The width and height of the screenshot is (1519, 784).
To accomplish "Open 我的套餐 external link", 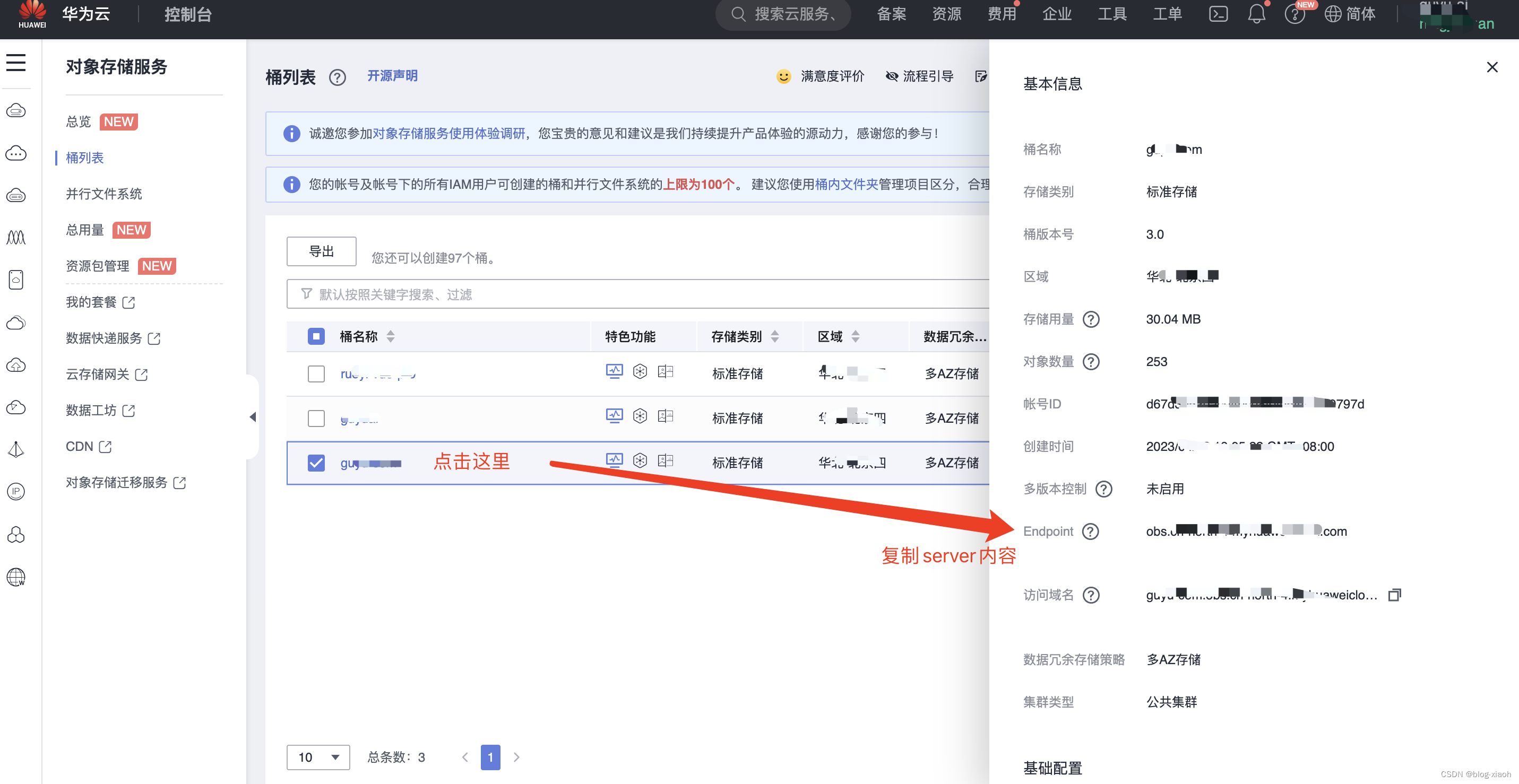I will tap(100, 302).
